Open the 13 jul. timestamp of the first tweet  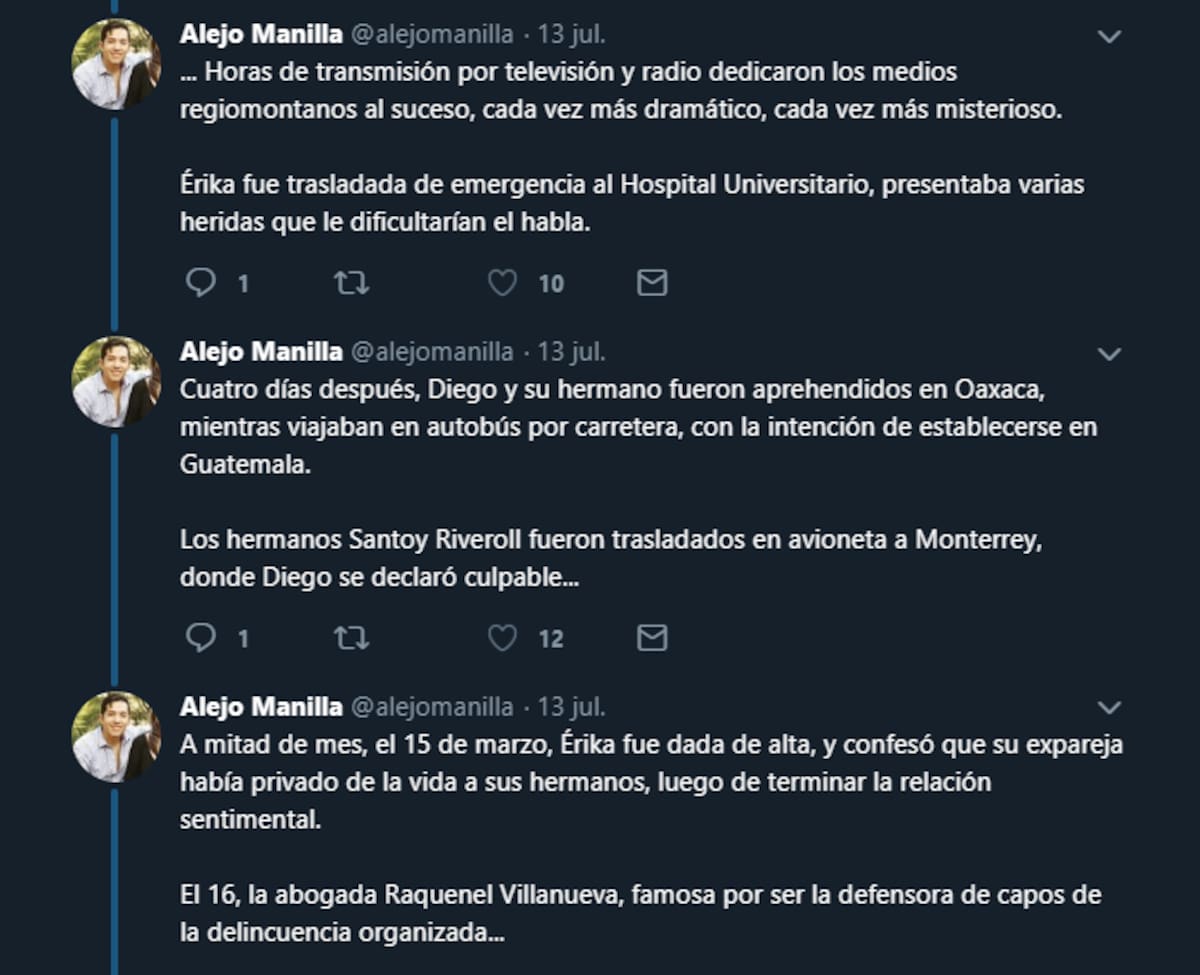pyautogui.click(x=571, y=34)
